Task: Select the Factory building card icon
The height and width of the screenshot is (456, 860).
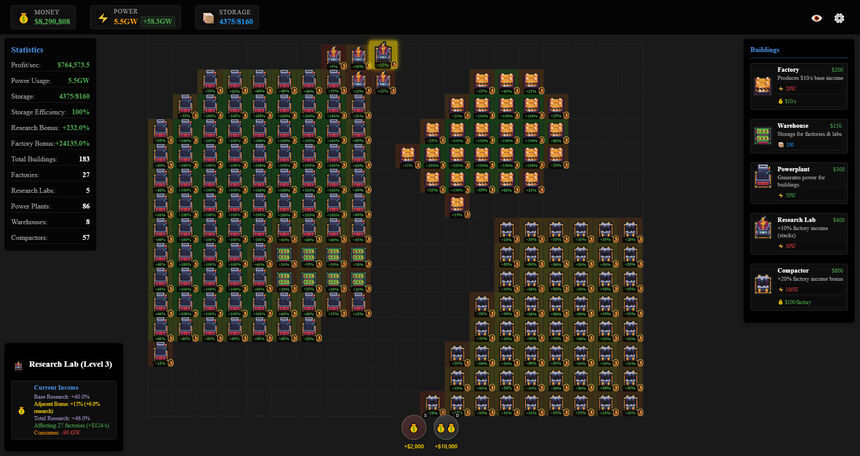Action: [x=762, y=86]
